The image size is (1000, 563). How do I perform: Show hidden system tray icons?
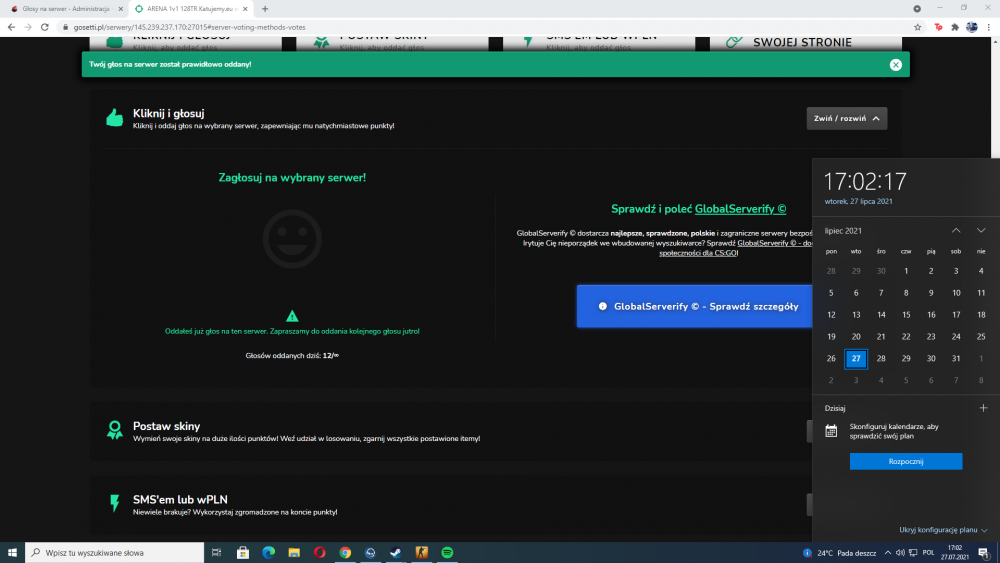887,553
